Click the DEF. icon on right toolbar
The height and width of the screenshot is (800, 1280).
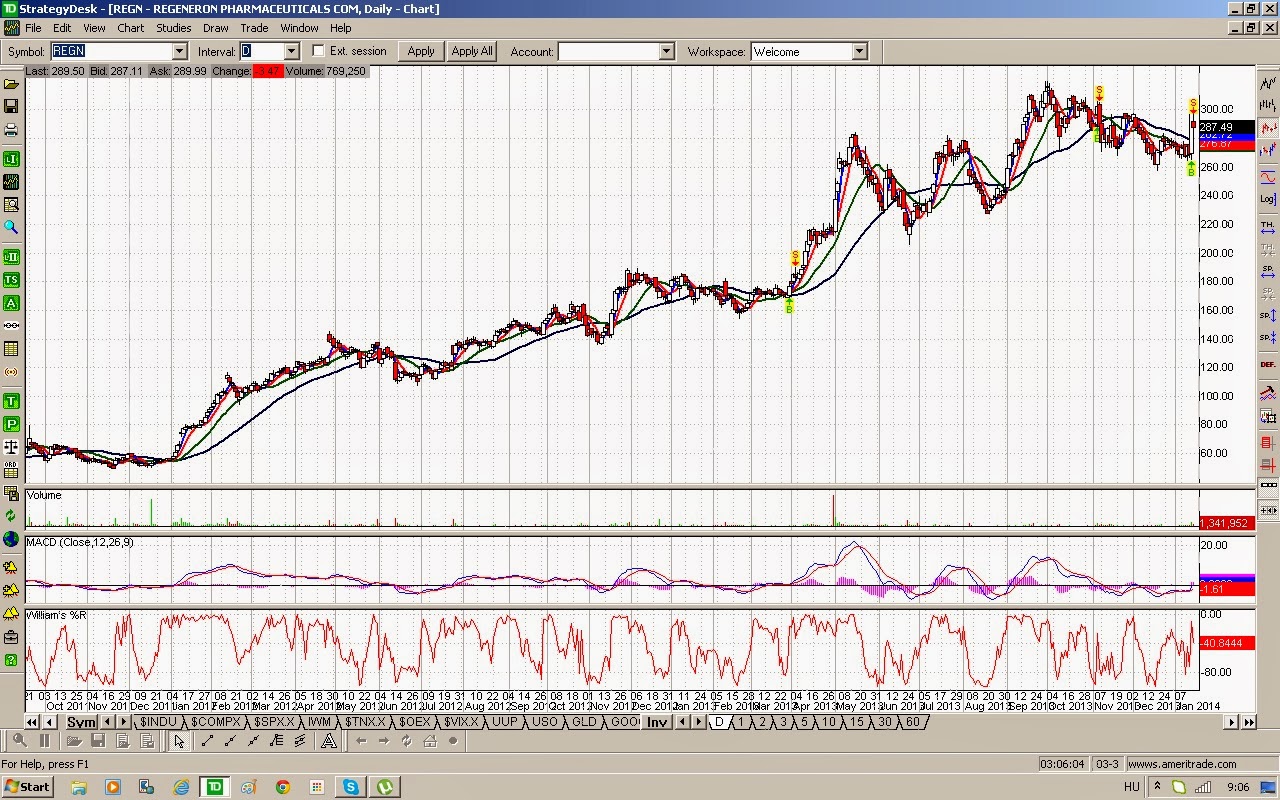tap(1268, 364)
